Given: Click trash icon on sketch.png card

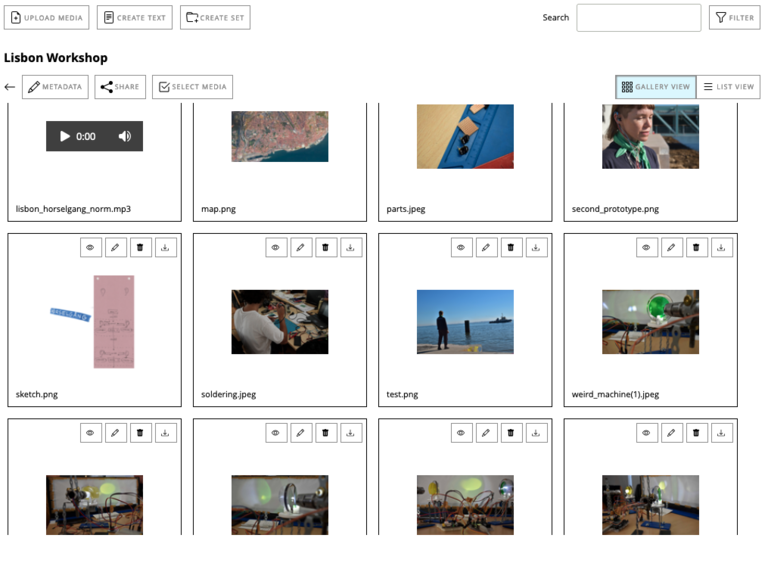Looking at the screenshot, I should click(x=140, y=247).
